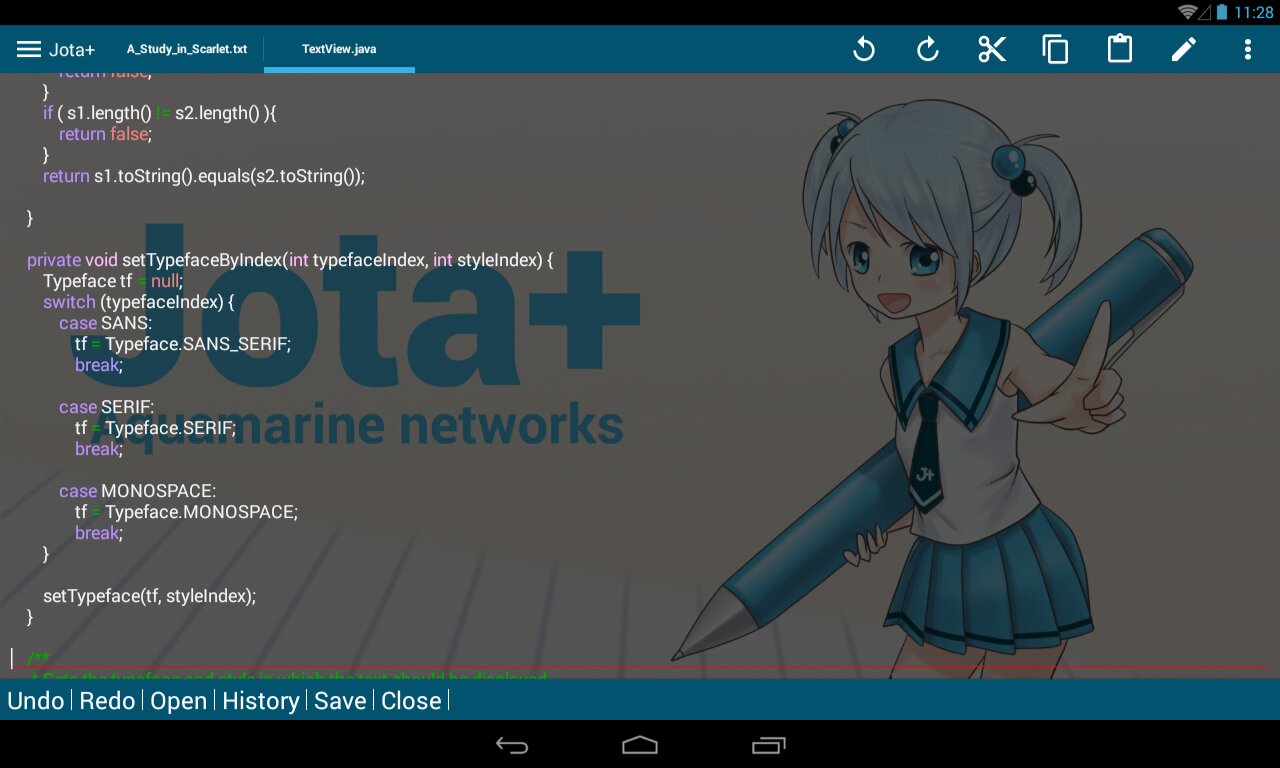1280x768 pixels.
Task: Place cursor on the setTypeface(tf, styleIndex) line
Action: click(150, 596)
